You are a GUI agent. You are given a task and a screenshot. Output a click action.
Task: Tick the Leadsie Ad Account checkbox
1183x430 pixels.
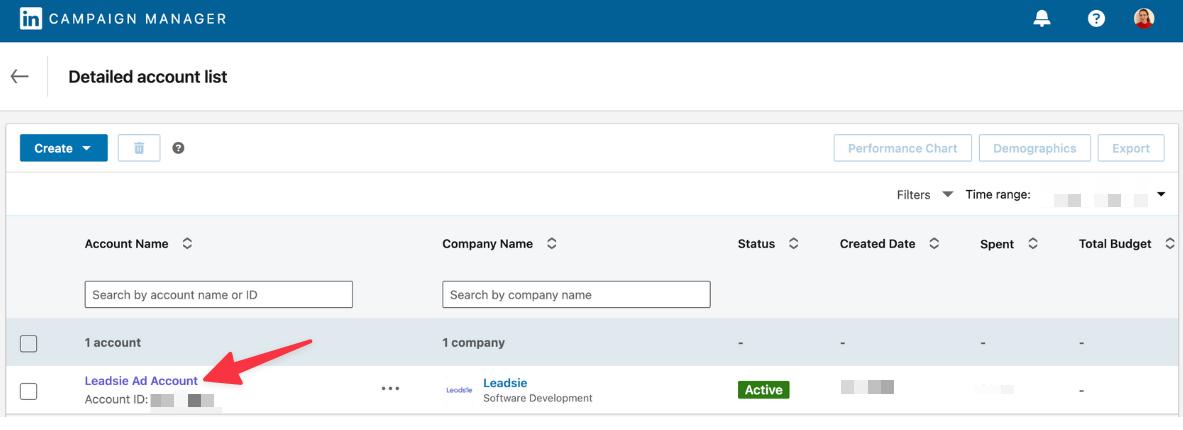tap(28, 391)
